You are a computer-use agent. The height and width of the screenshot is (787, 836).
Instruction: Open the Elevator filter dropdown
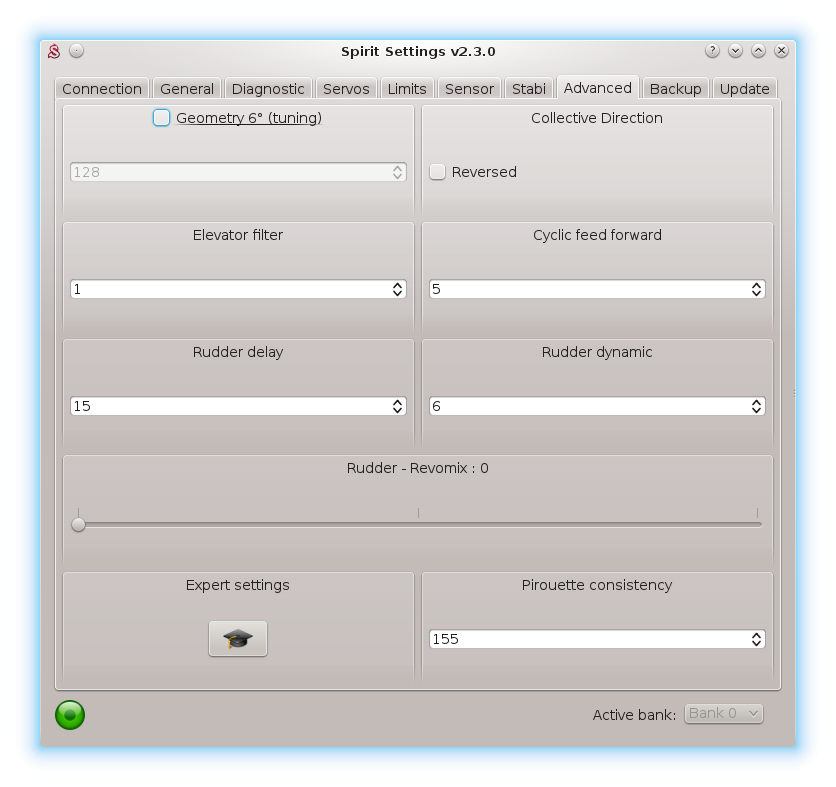click(x=238, y=289)
